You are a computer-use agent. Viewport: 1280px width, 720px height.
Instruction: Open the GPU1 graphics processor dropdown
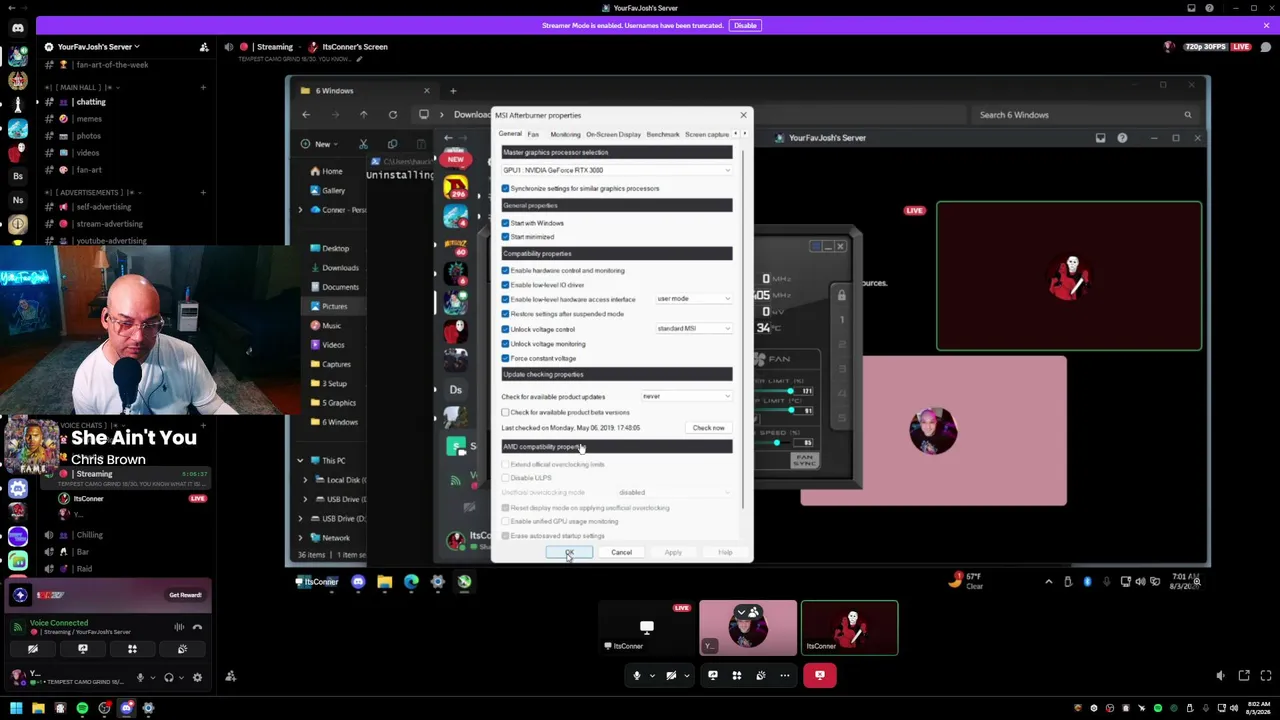tap(617, 170)
